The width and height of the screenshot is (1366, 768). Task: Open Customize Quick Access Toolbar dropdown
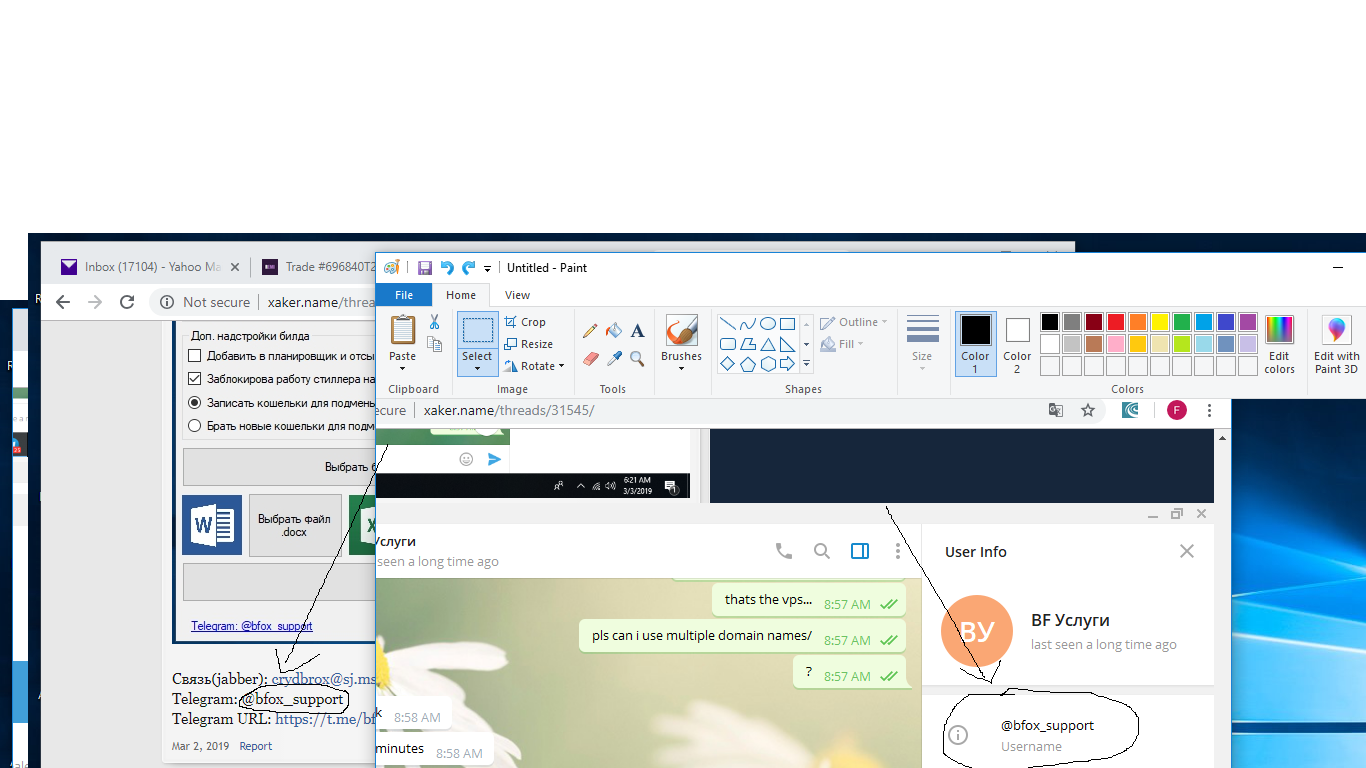click(x=488, y=268)
